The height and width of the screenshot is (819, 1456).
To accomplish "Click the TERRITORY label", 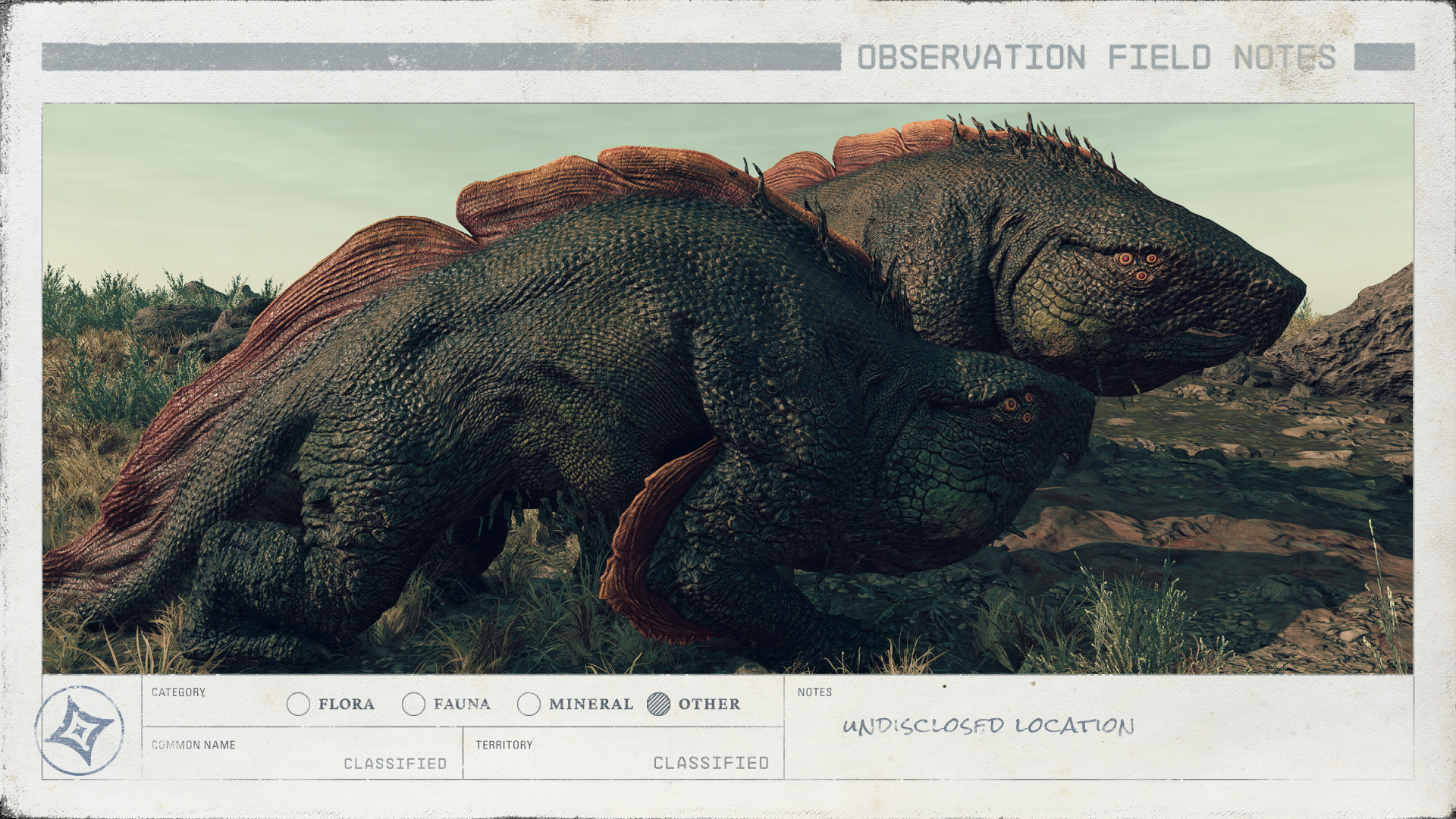I will [x=504, y=745].
